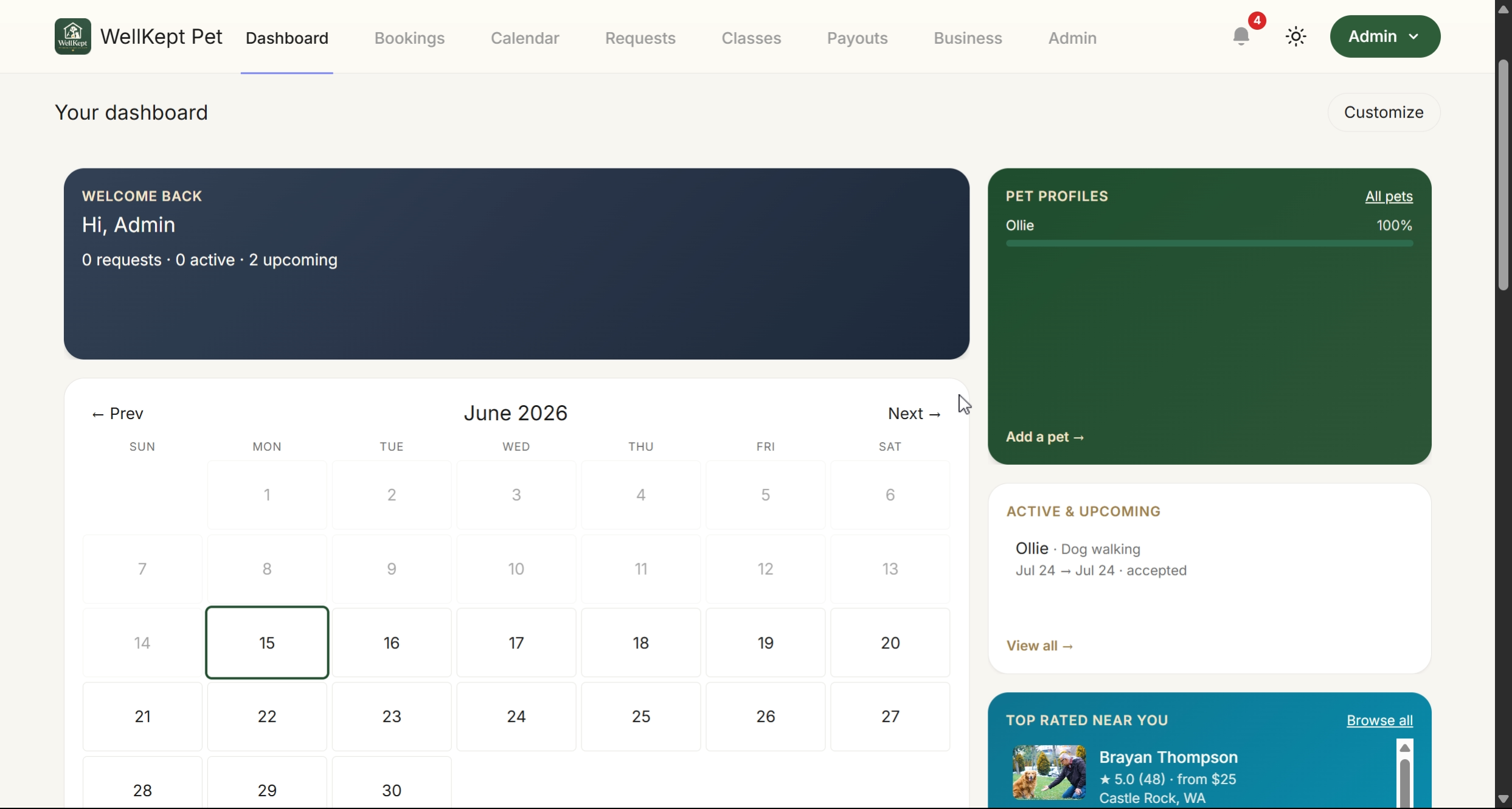1512x809 pixels.
Task: Click the WellKept Pet logo icon
Action: [73, 36]
